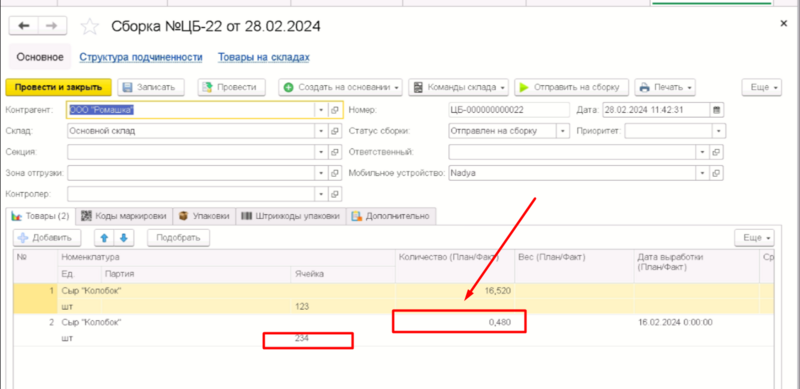Open Склад record using the open-form icon
800x389 pixels.
click(335, 131)
